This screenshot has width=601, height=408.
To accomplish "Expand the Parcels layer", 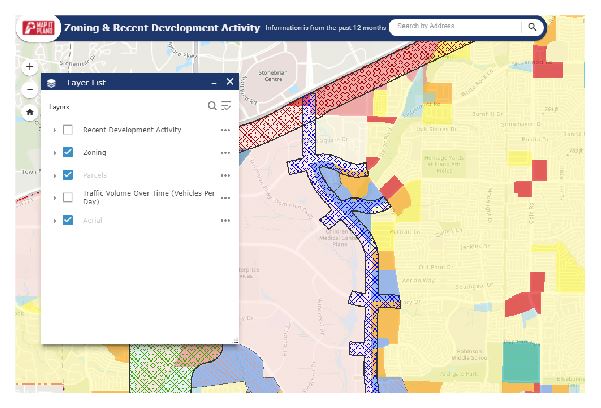I will click(54, 175).
